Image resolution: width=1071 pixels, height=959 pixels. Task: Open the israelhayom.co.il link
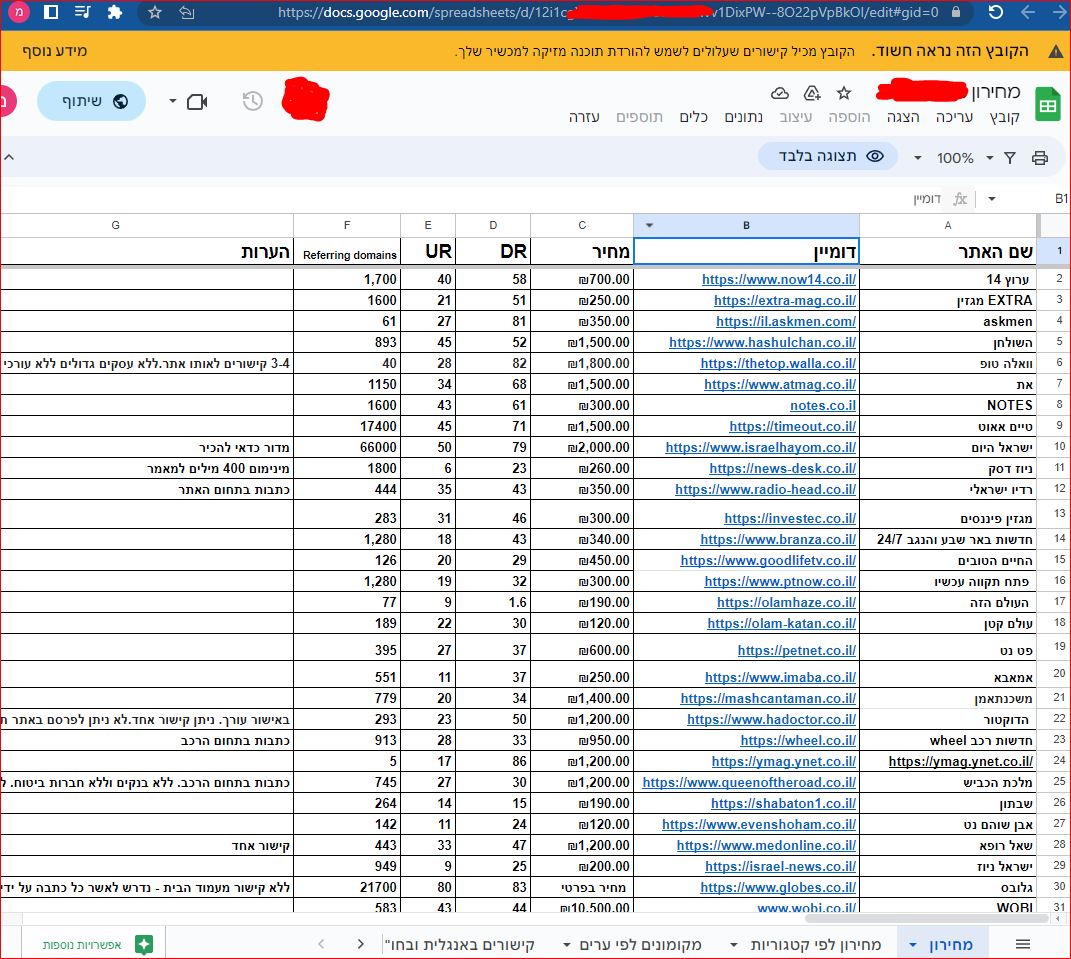[761, 447]
